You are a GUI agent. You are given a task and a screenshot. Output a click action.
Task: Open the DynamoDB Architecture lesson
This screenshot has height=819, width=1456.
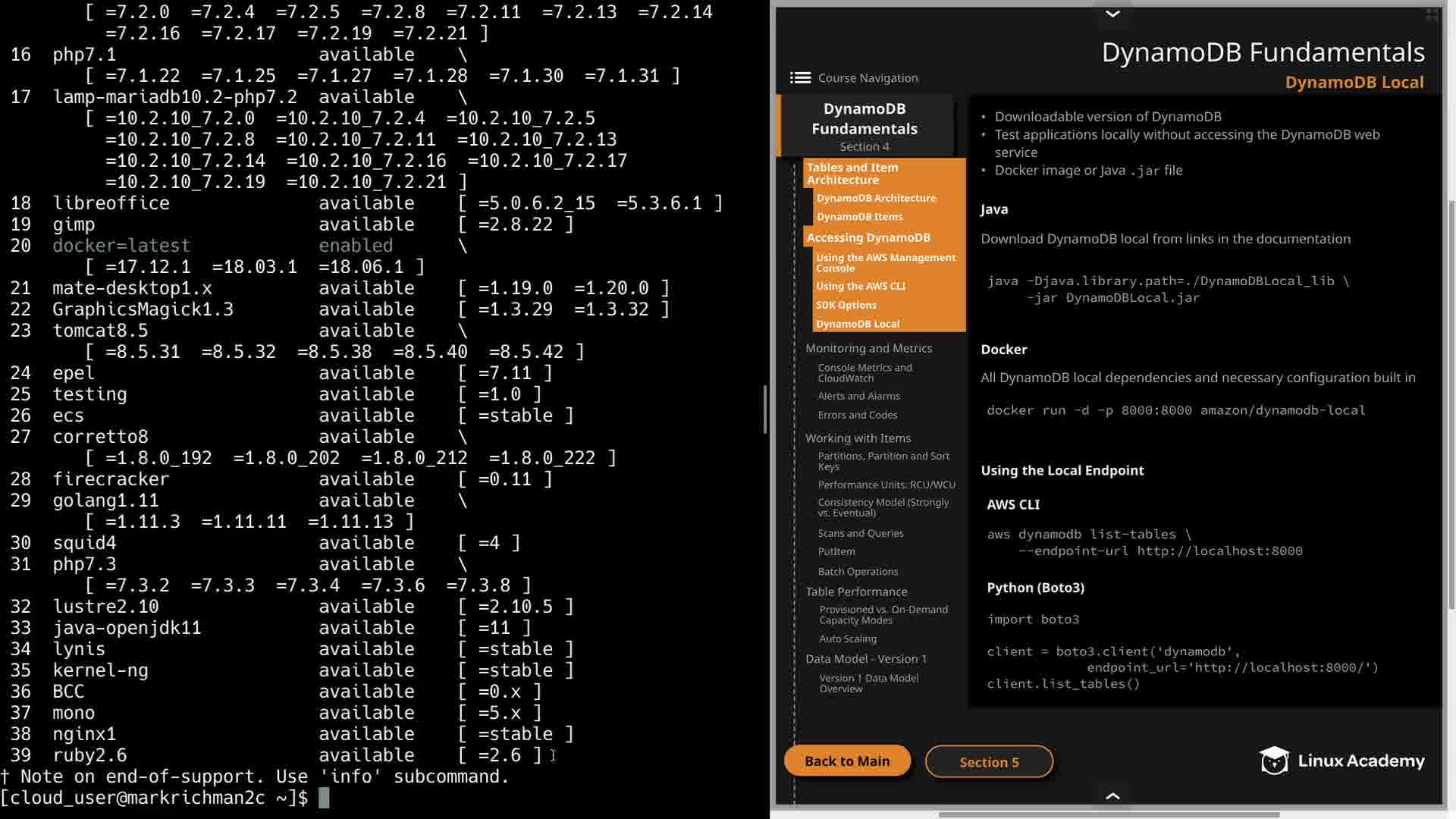tap(876, 198)
